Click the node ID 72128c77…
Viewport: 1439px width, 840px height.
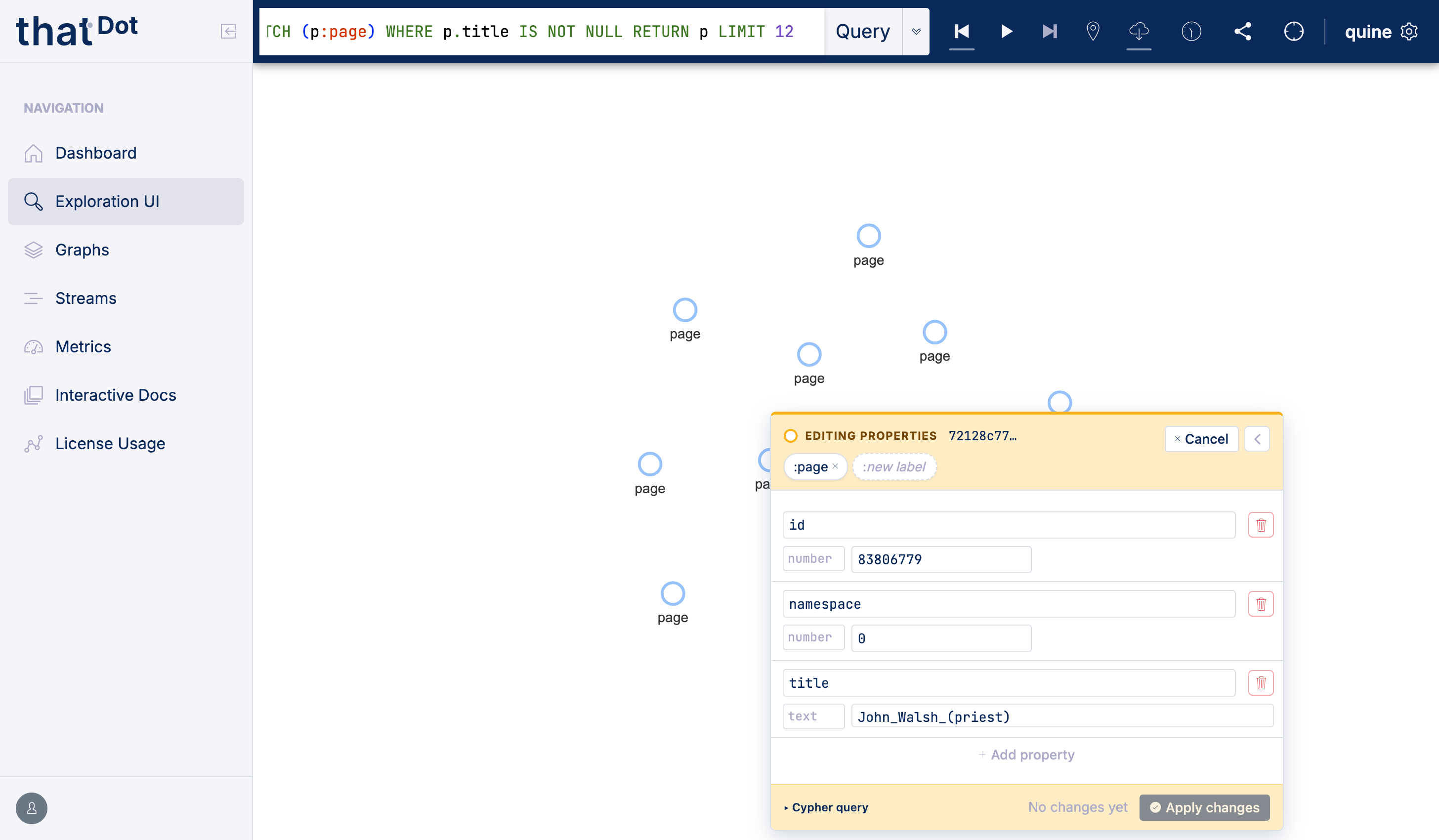coord(982,436)
